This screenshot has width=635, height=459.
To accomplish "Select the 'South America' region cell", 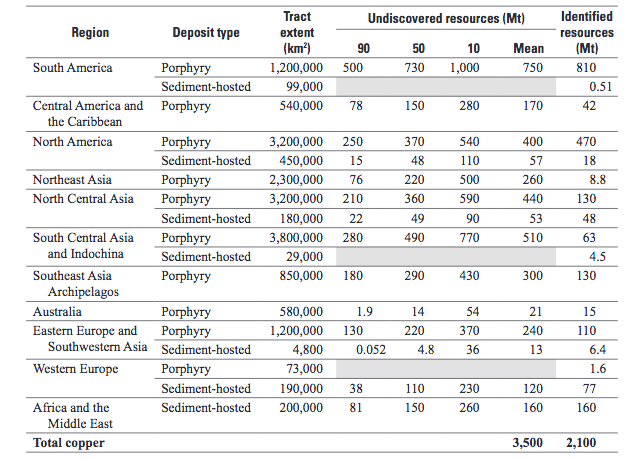I will coord(72,68).
